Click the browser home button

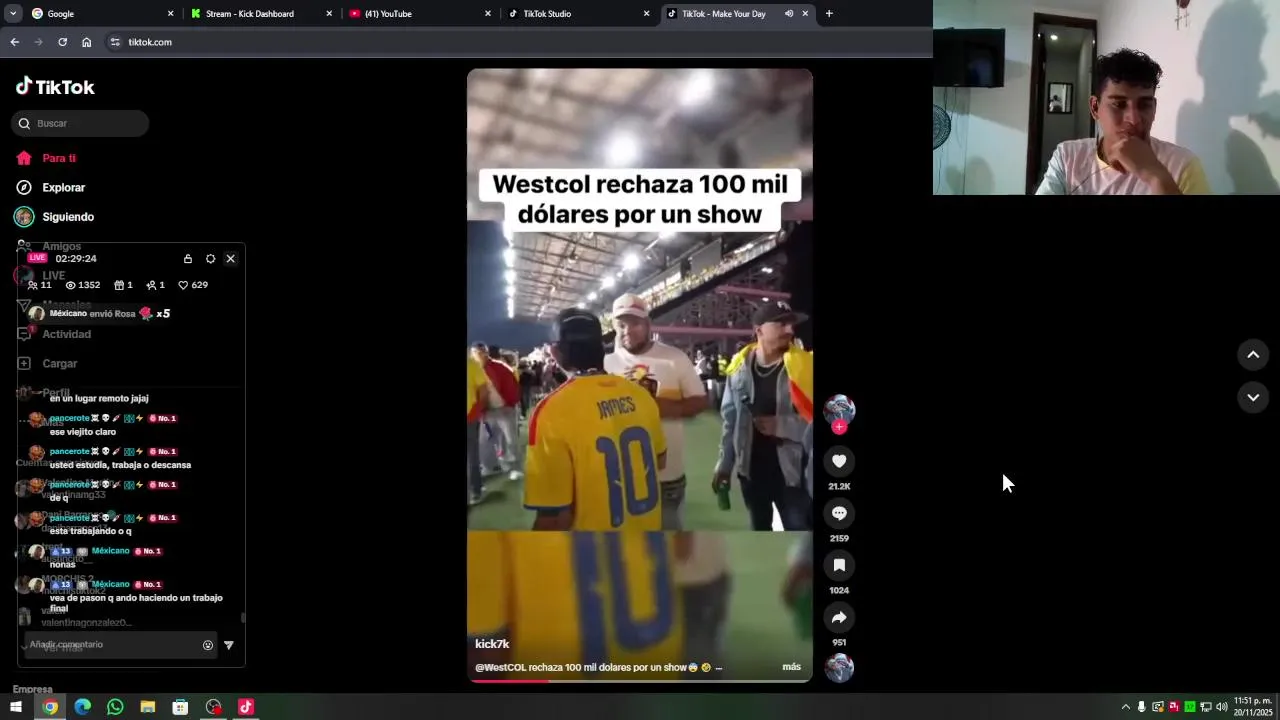(x=87, y=42)
